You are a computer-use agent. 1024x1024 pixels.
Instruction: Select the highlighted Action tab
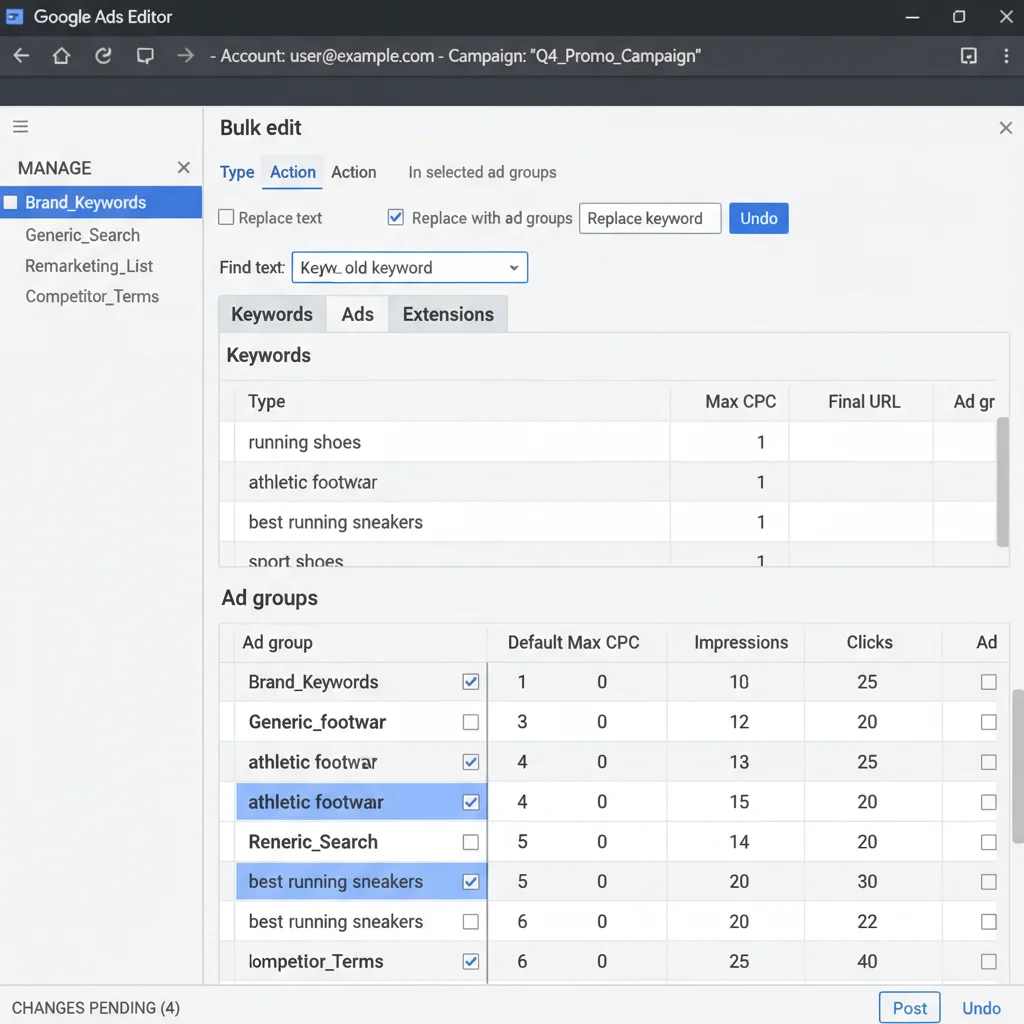point(293,172)
